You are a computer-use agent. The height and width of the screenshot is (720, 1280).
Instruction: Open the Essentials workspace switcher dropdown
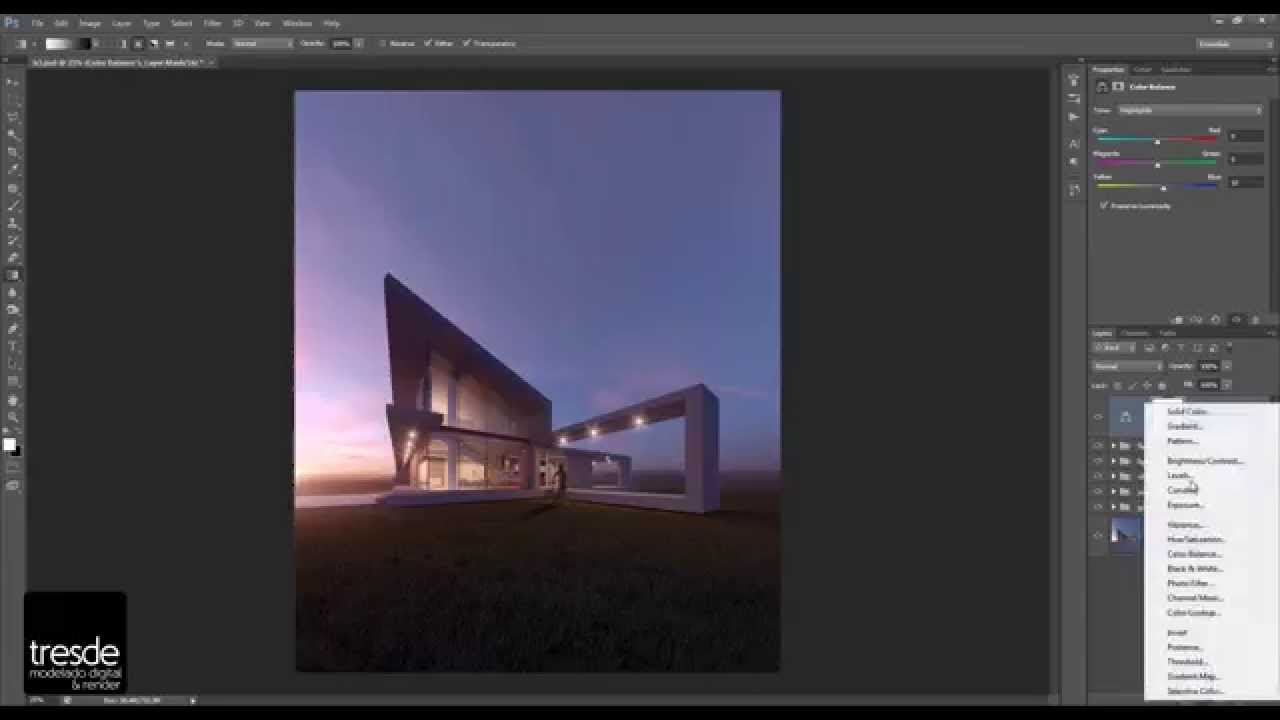1235,44
